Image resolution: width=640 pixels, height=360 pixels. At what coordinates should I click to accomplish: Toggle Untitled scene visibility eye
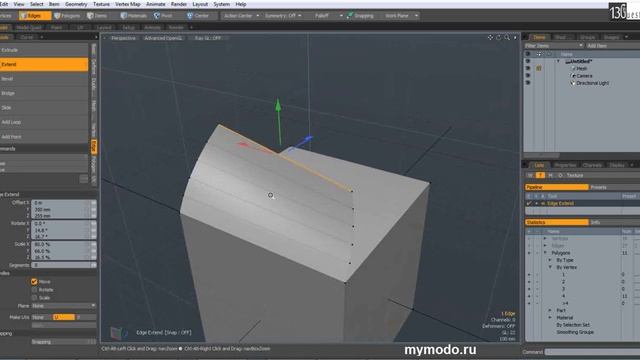(528, 61)
